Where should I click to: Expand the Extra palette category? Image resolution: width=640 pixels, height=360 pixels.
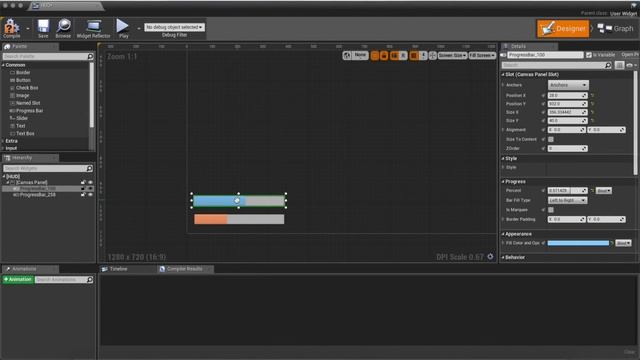(x=4, y=141)
